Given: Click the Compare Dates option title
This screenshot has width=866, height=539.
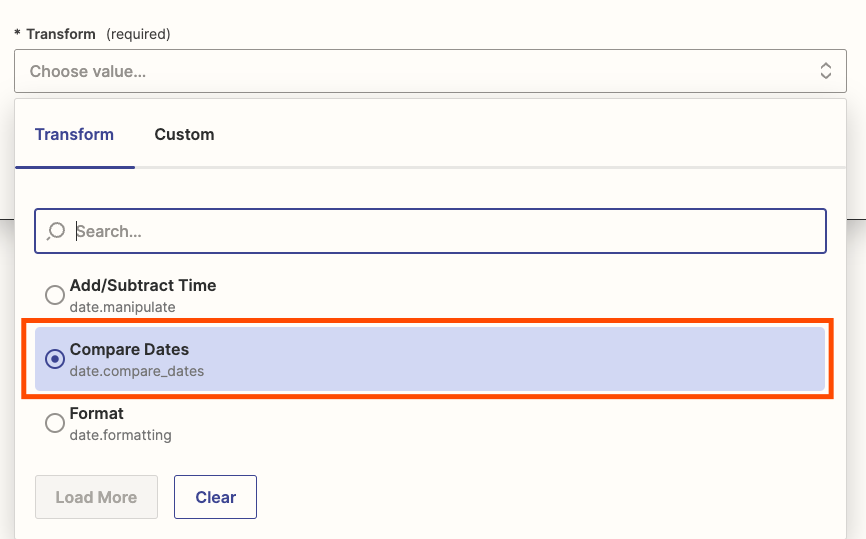Looking at the screenshot, I should point(129,349).
